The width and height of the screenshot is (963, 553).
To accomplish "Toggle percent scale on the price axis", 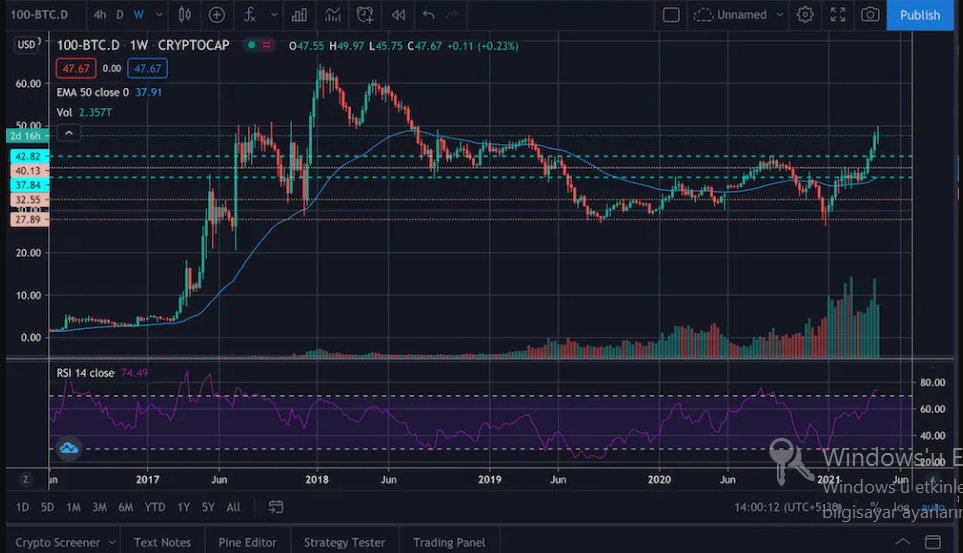I will coord(875,508).
